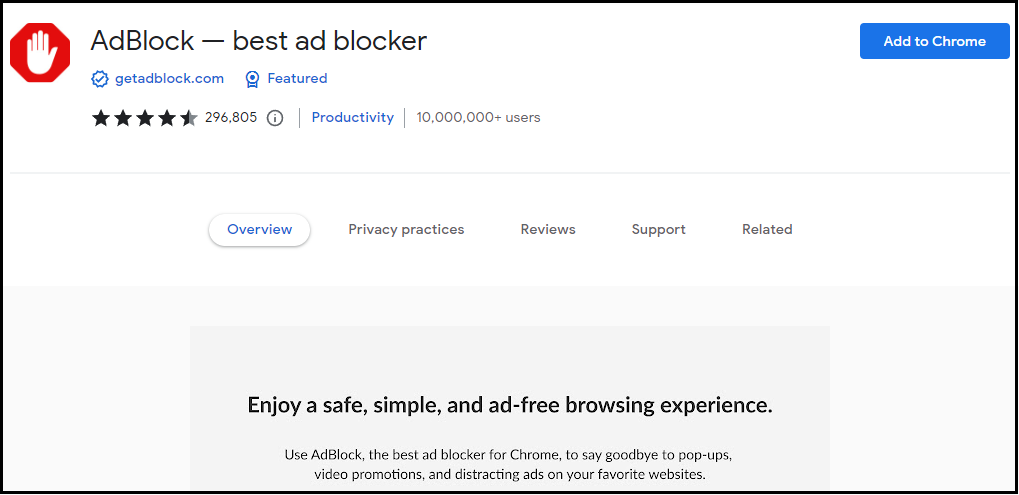
Task: Open the getadblock.com publisher link
Action: pyautogui.click(x=169, y=79)
